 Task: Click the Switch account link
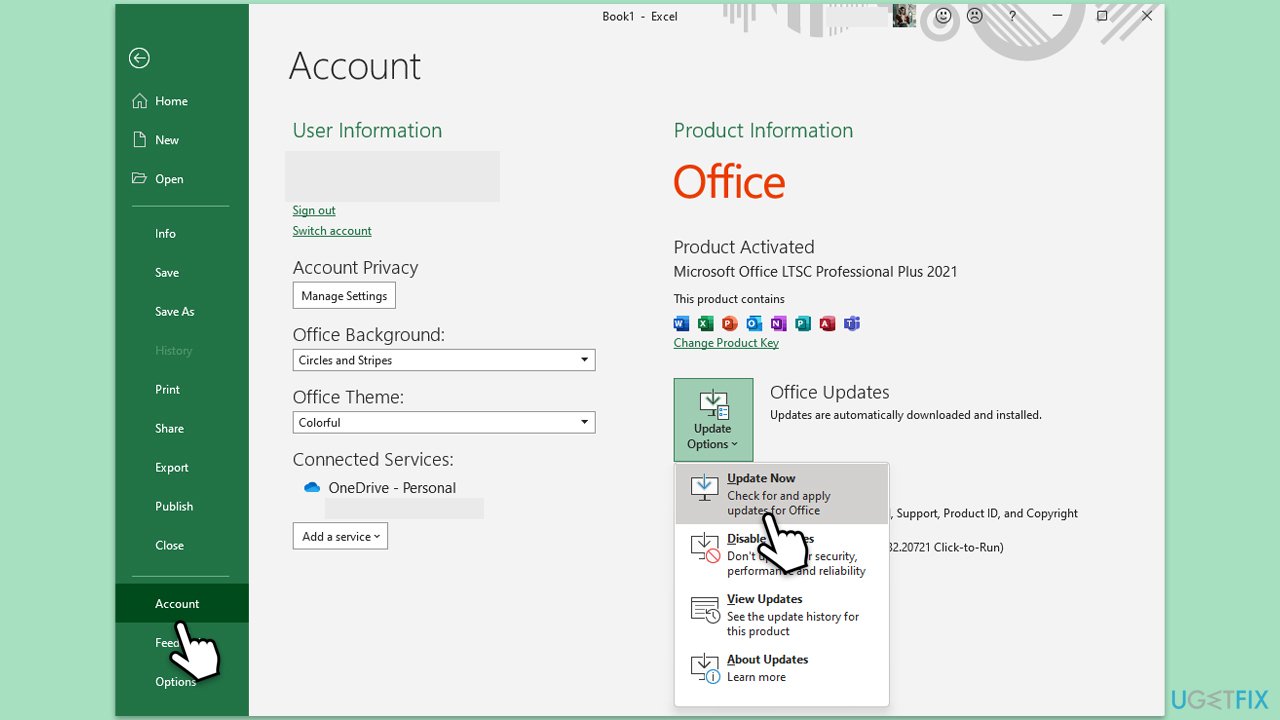[x=332, y=231]
